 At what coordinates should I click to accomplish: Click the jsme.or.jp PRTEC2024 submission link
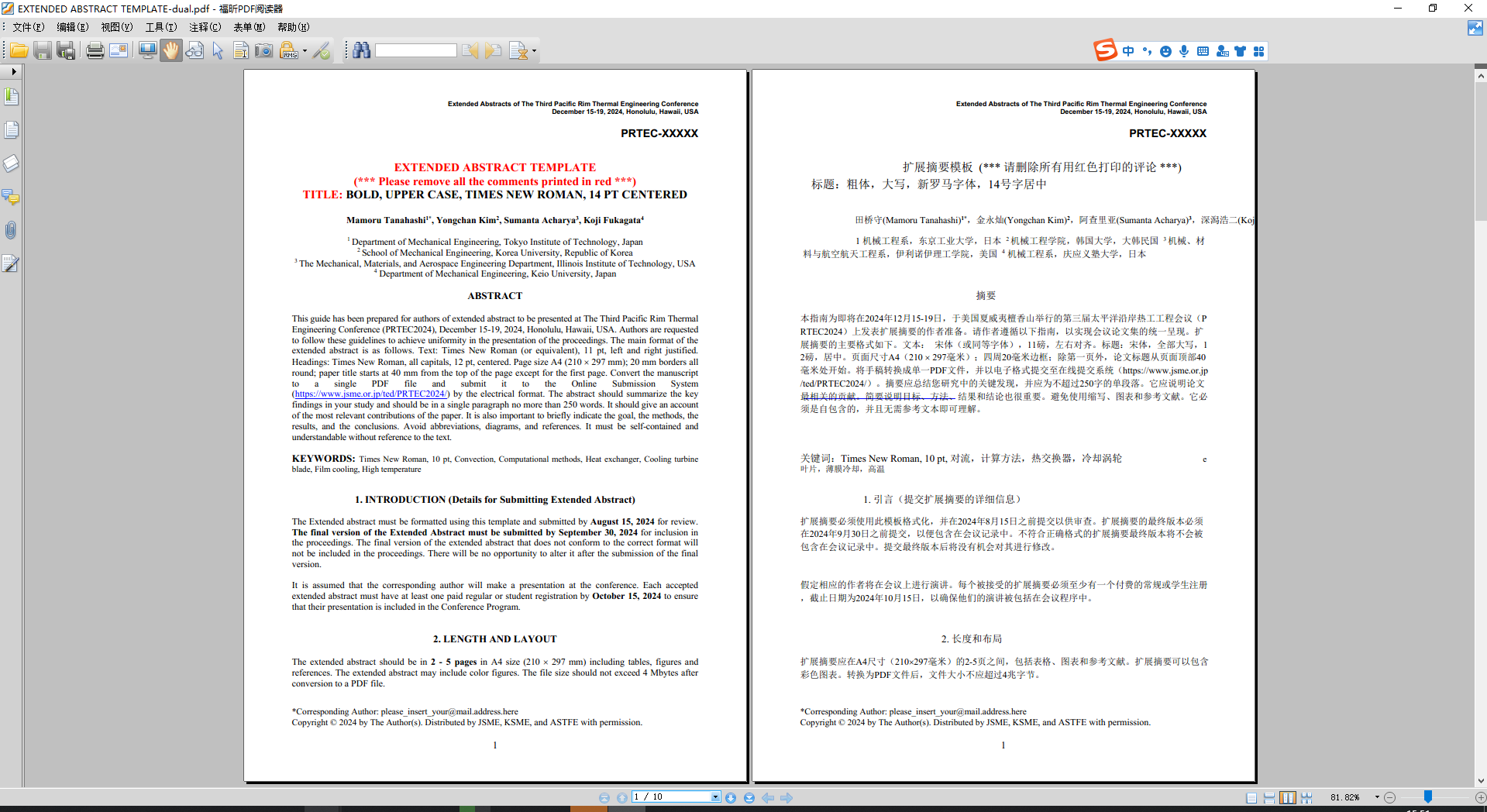[x=370, y=394]
